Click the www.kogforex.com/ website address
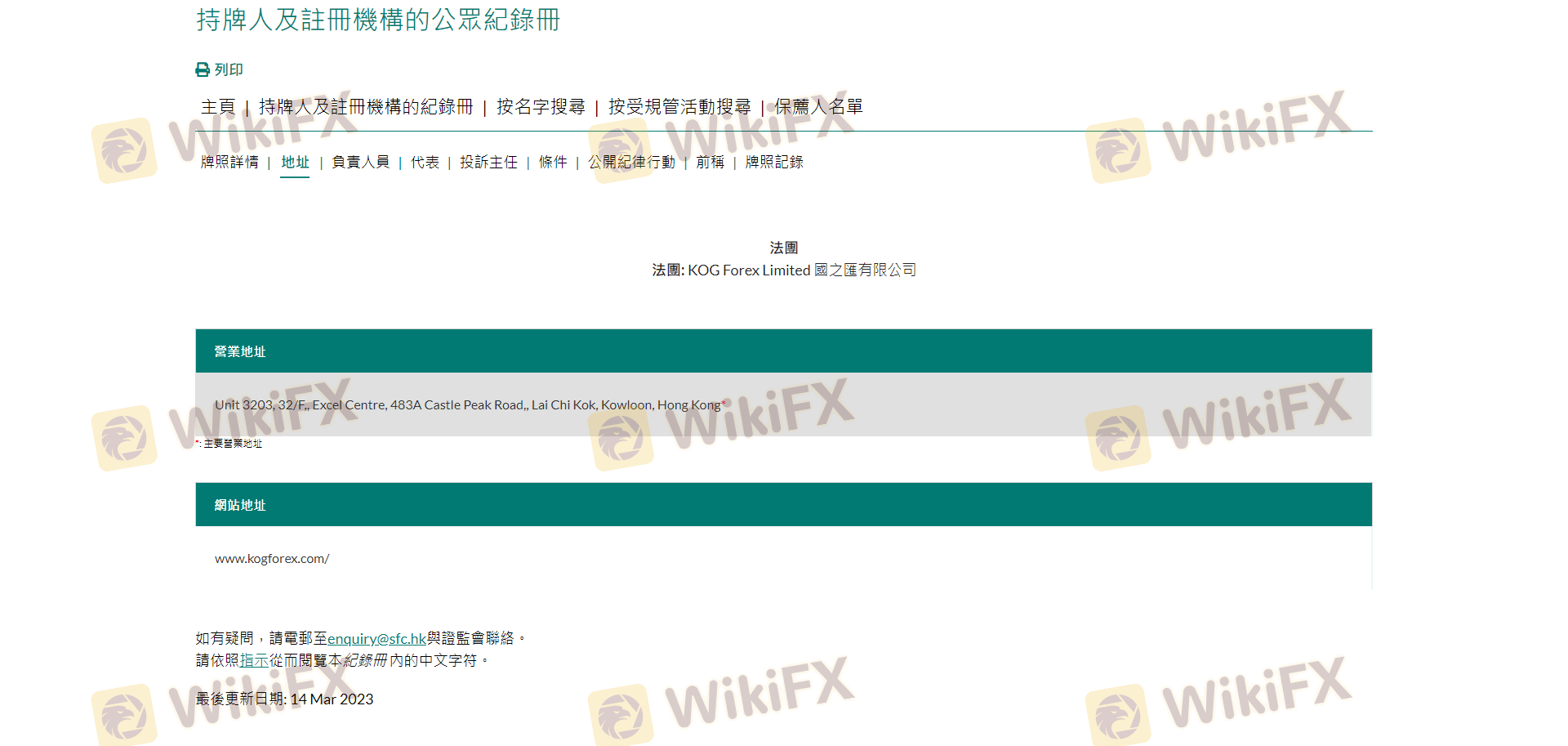The width and height of the screenshot is (1568, 746). 272,559
